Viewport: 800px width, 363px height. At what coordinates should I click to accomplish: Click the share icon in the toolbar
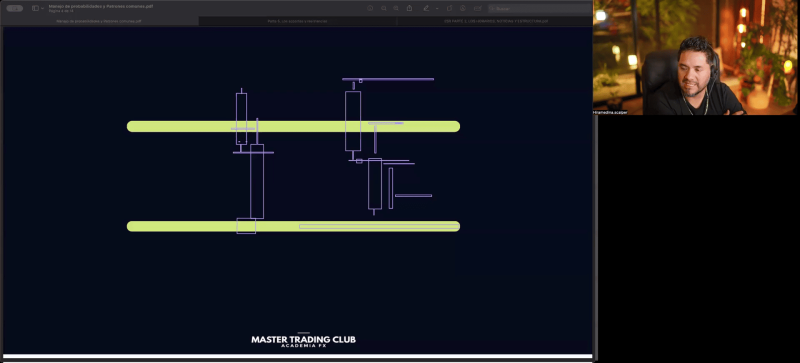click(x=409, y=8)
